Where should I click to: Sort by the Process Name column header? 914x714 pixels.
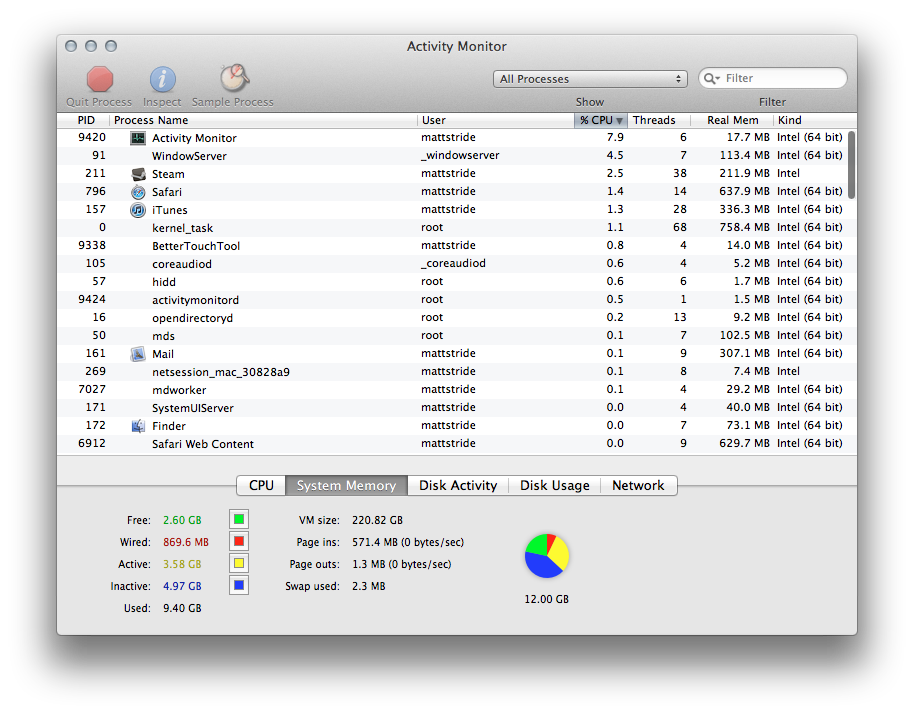point(263,120)
